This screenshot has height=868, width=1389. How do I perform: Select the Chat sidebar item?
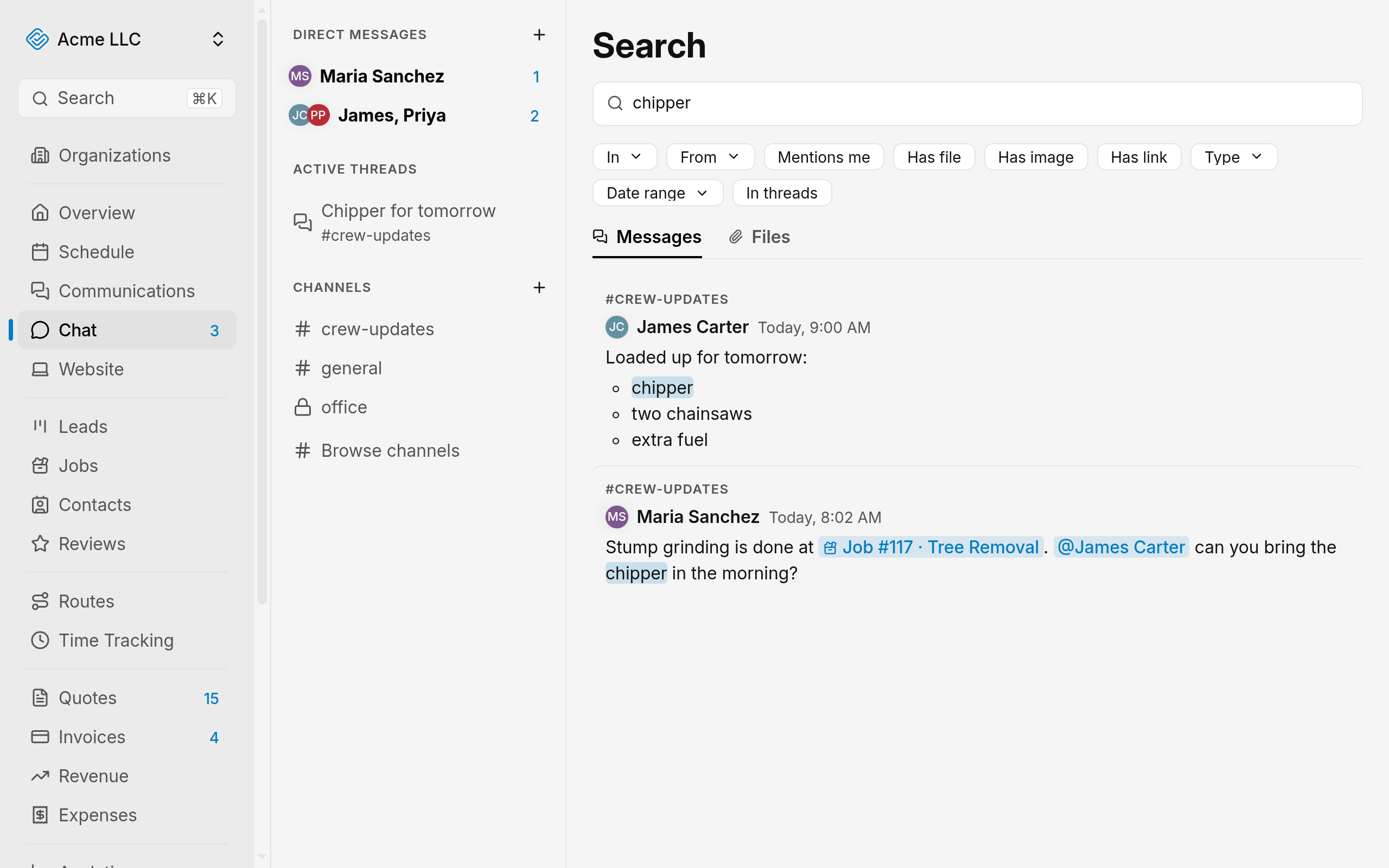(x=127, y=330)
